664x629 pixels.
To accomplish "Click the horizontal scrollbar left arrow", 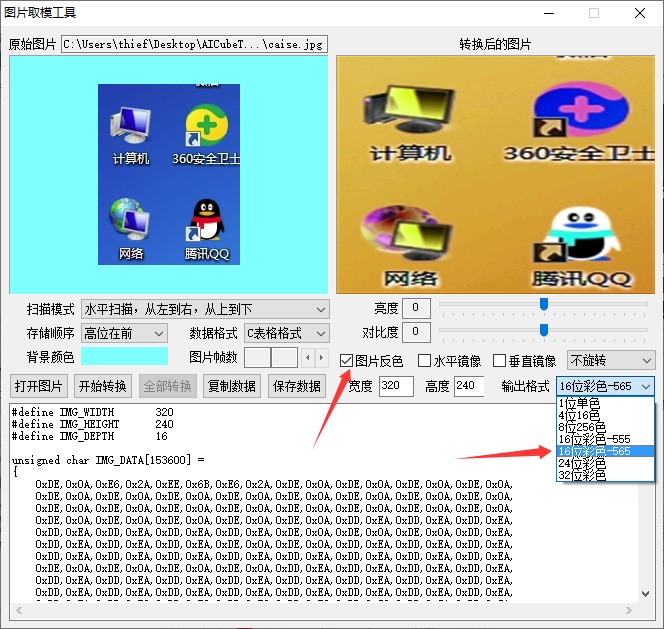I will pos(19,610).
